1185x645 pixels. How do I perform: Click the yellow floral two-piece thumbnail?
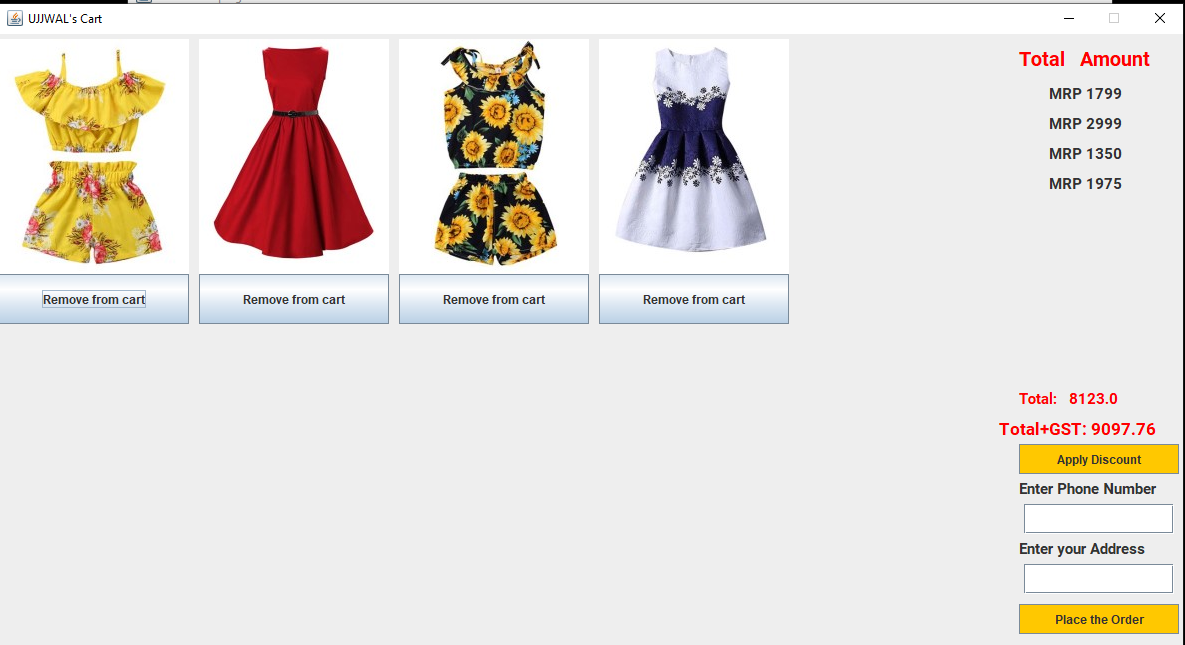click(x=94, y=155)
